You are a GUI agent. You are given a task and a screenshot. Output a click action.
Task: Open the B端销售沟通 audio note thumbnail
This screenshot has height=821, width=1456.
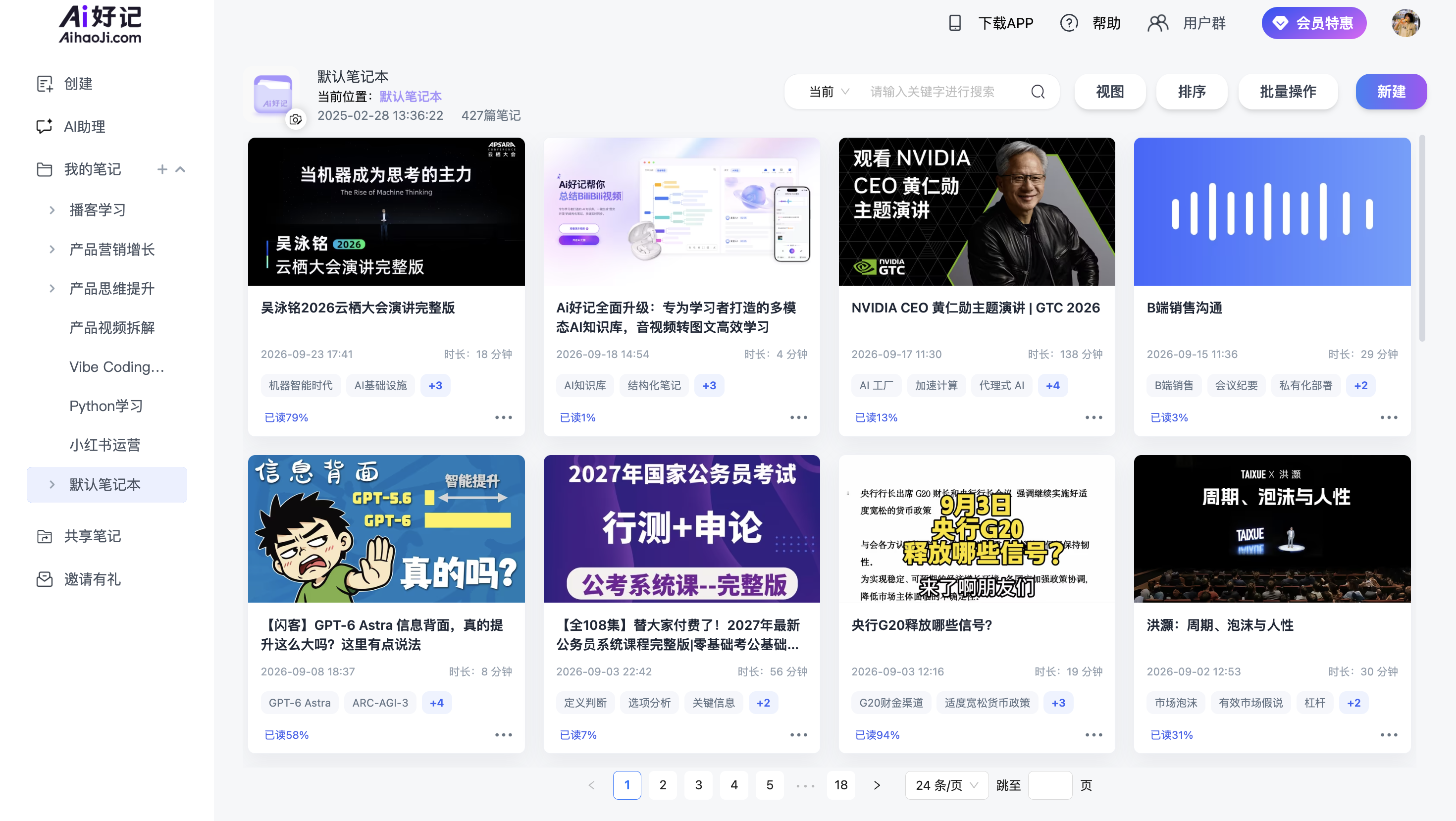point(1272,211)
